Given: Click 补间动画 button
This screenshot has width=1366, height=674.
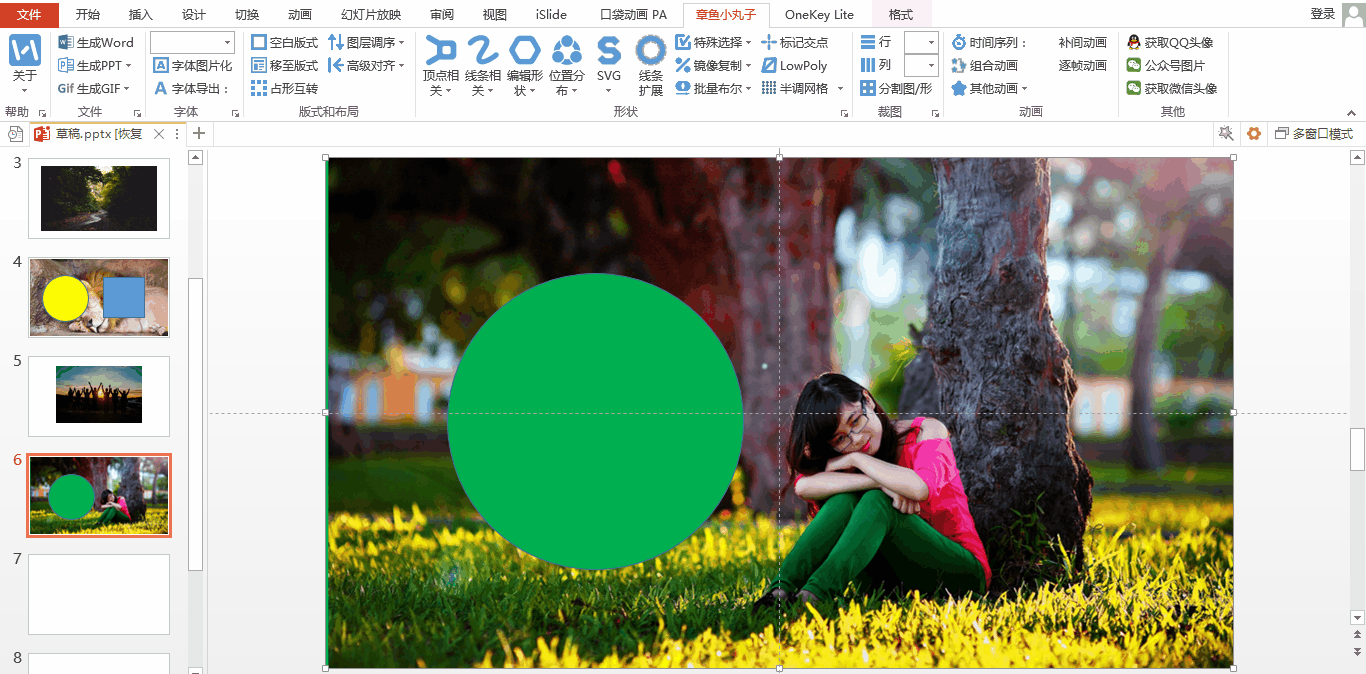Looking at the screenshot, I should 1082,42.
